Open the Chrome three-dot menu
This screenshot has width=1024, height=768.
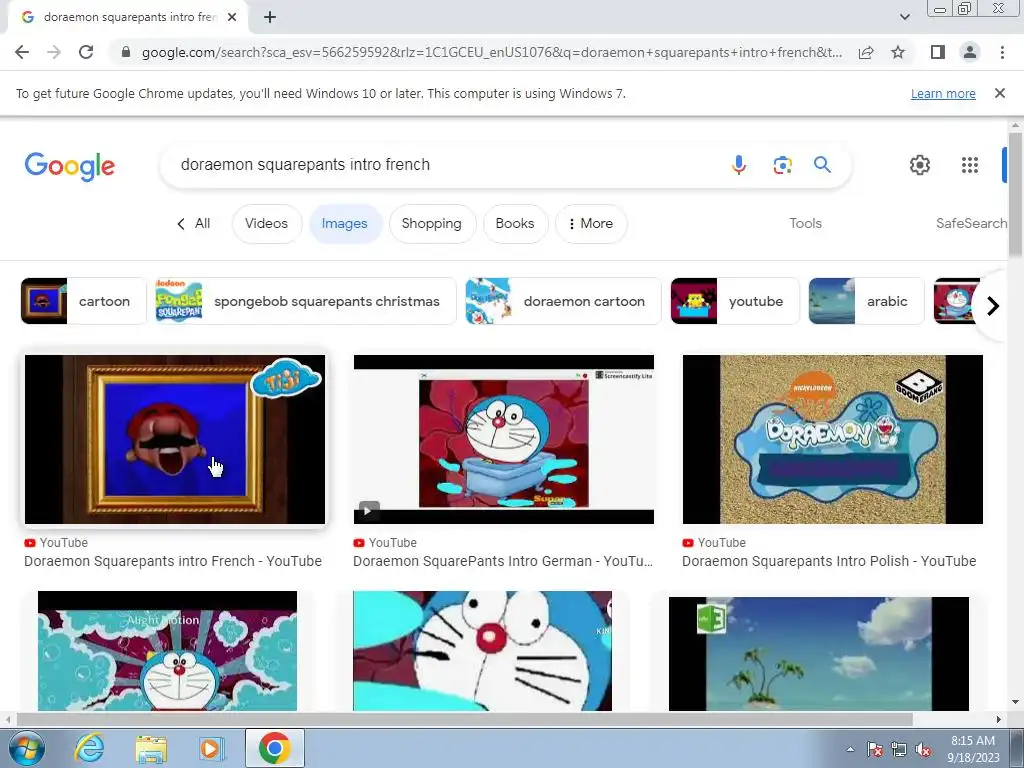[1002, 52]
